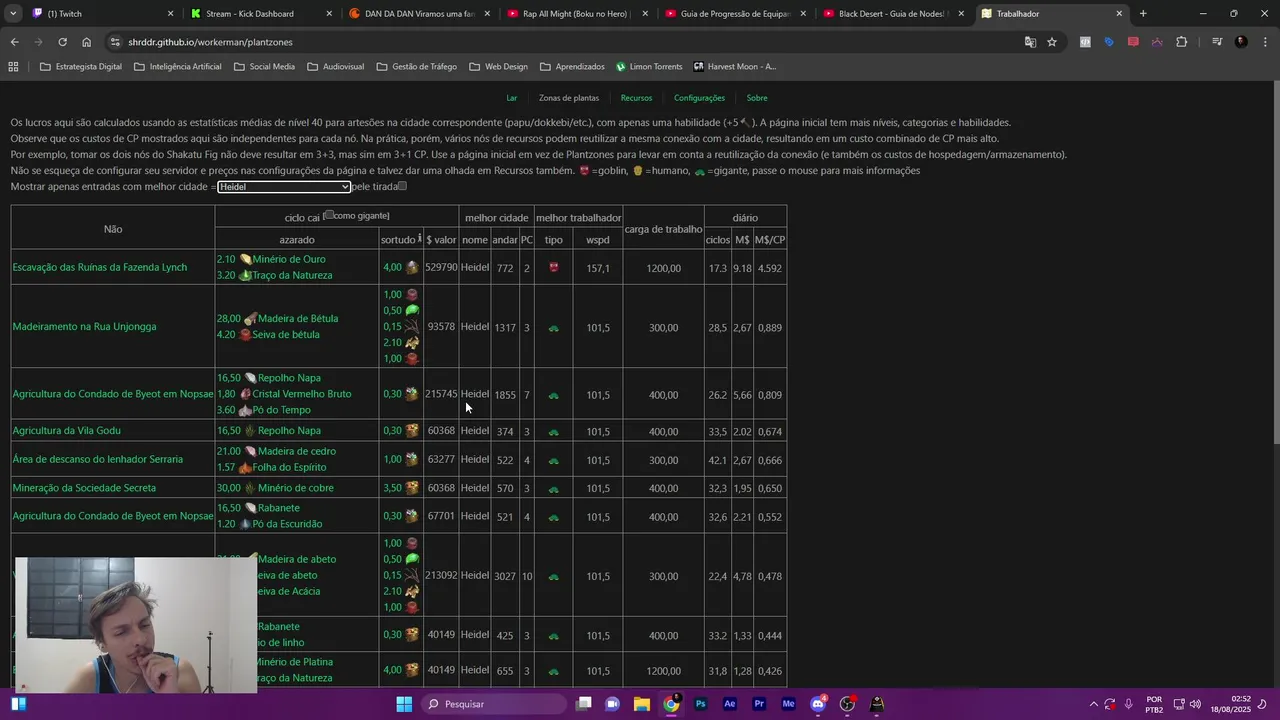Show hidden system tray icons
Viewport: 1280px width, 720px height.
[x=1093, y=704]
